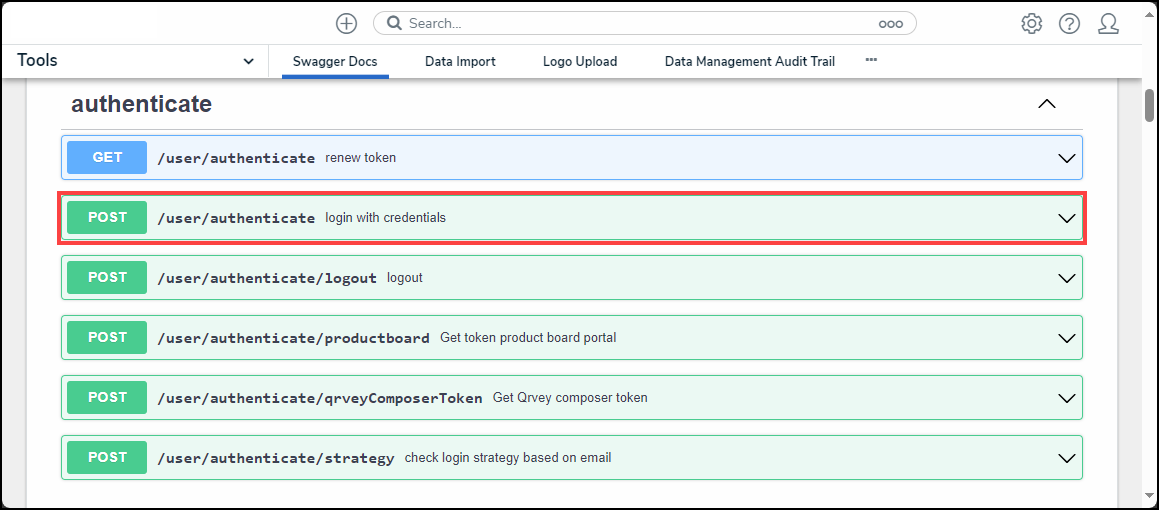Open the Data Management Audit Trail tab
This screenshot has width=1159, height=510.
click(x=749, y=61)
